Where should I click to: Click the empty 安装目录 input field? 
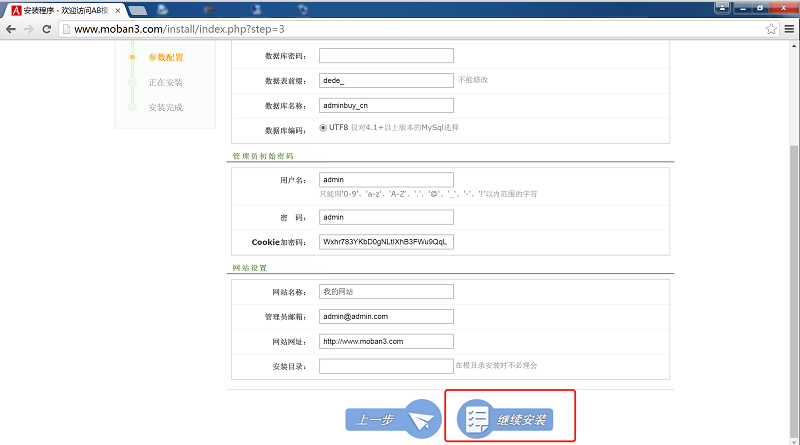point(386,366)
